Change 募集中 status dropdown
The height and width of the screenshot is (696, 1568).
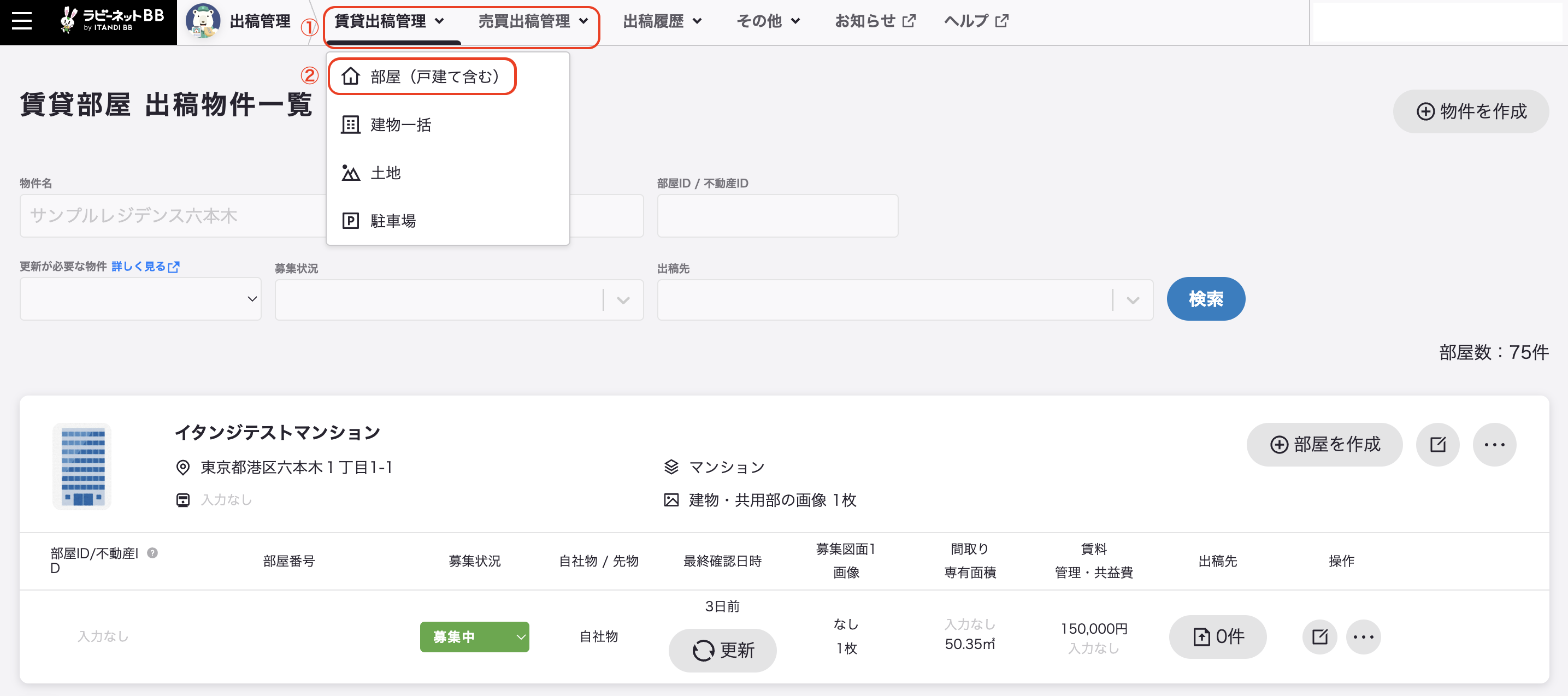click(x=474, y=637)
